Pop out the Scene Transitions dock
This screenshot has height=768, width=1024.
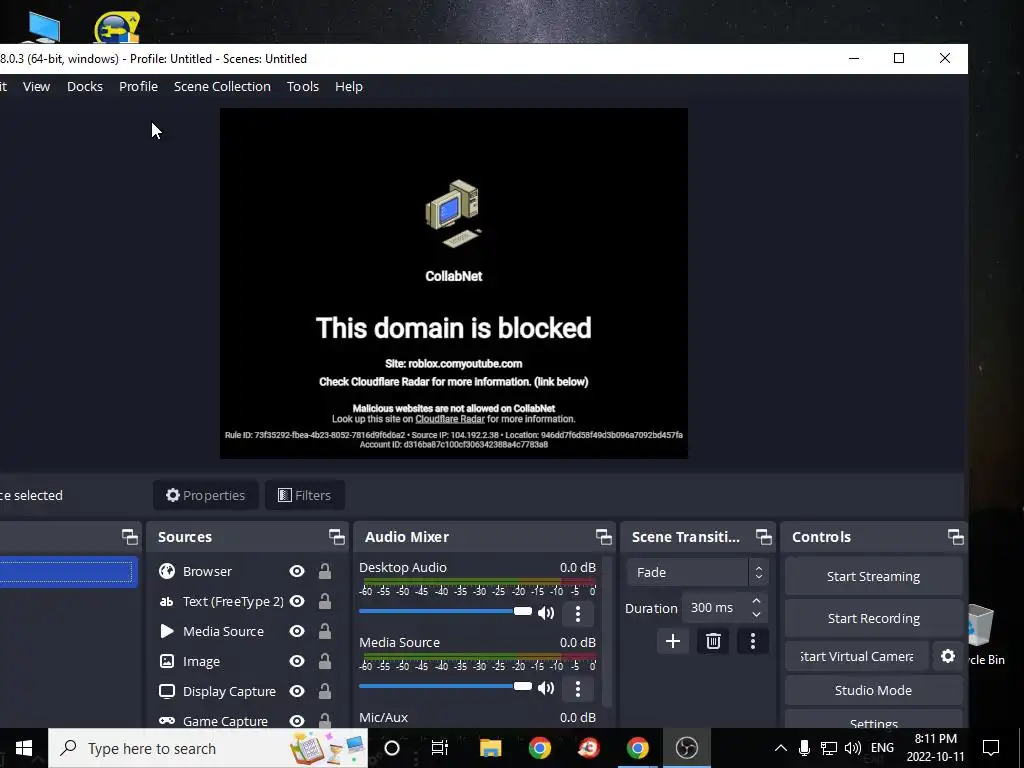[x=764, y=537]
